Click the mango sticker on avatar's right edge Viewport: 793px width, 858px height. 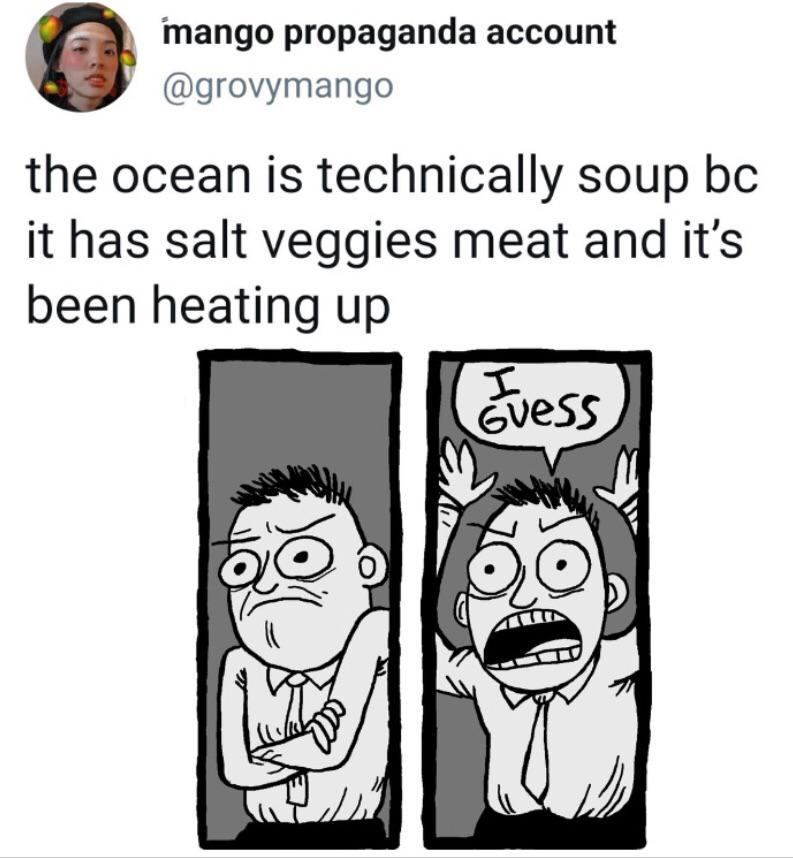click(129, 57)
